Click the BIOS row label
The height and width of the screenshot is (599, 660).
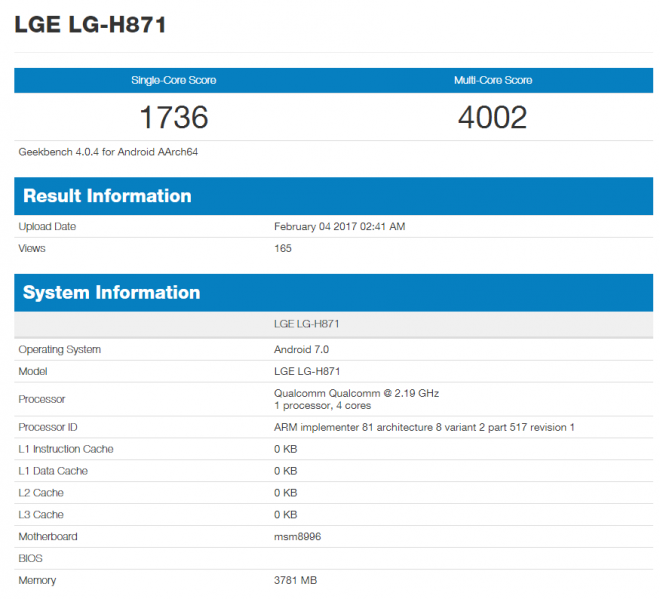tap(30, 559)
